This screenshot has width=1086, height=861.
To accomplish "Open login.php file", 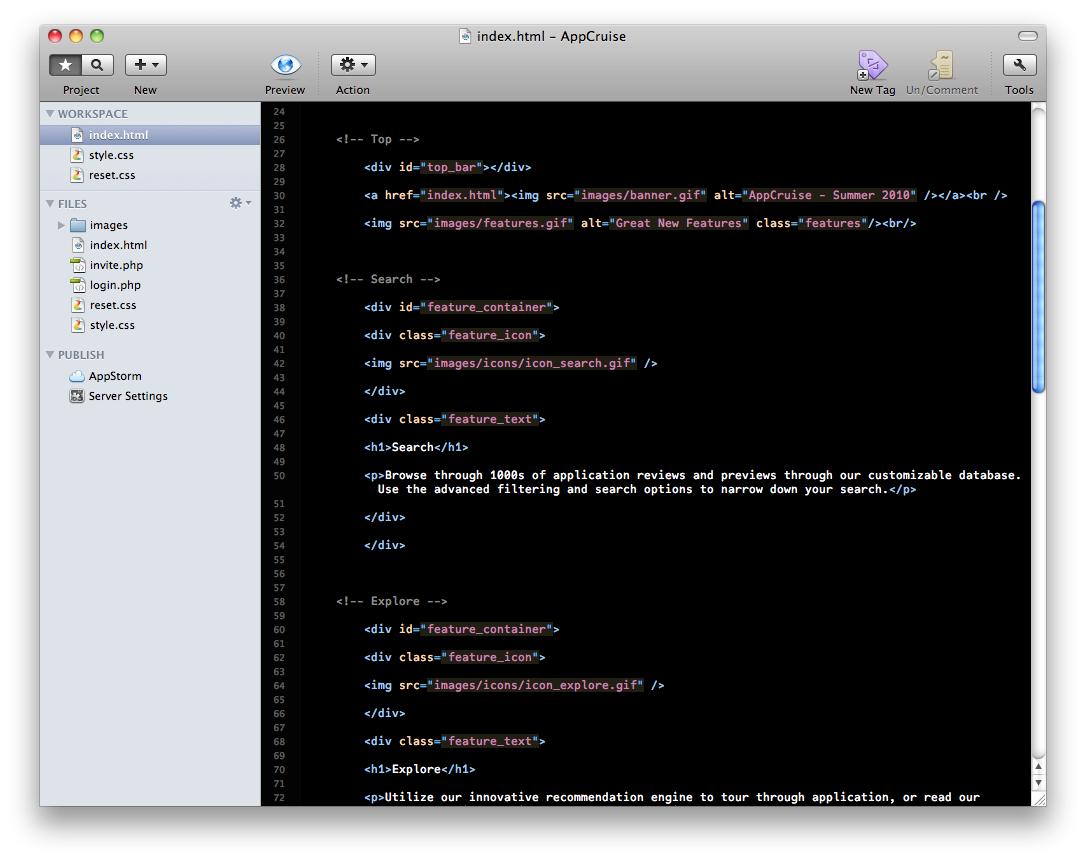I will [x=150, y=285].
